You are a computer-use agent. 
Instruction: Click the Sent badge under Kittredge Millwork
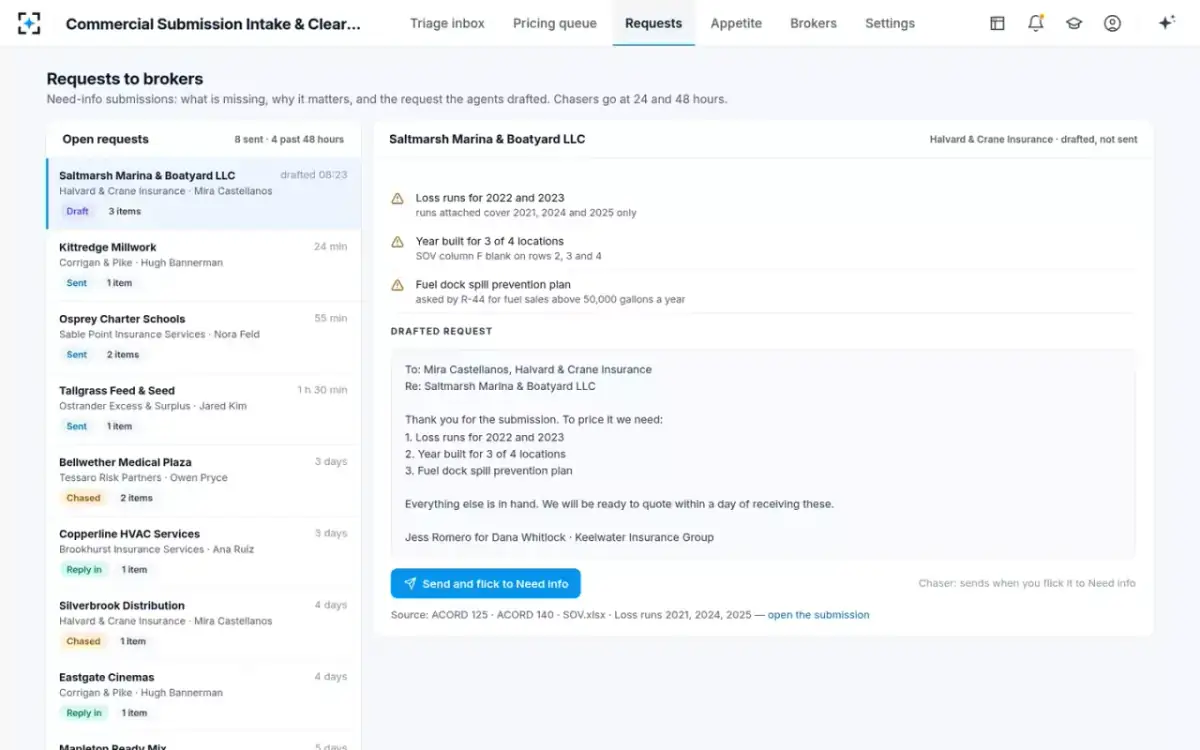(77, 283)
